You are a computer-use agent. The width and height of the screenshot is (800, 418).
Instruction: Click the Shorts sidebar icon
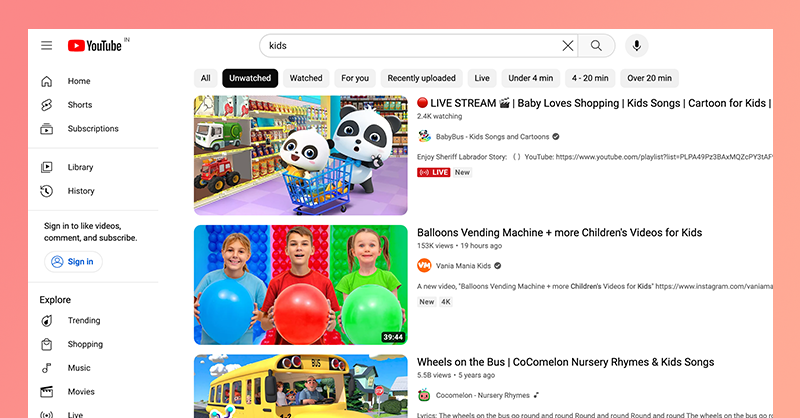coord(46,105)
